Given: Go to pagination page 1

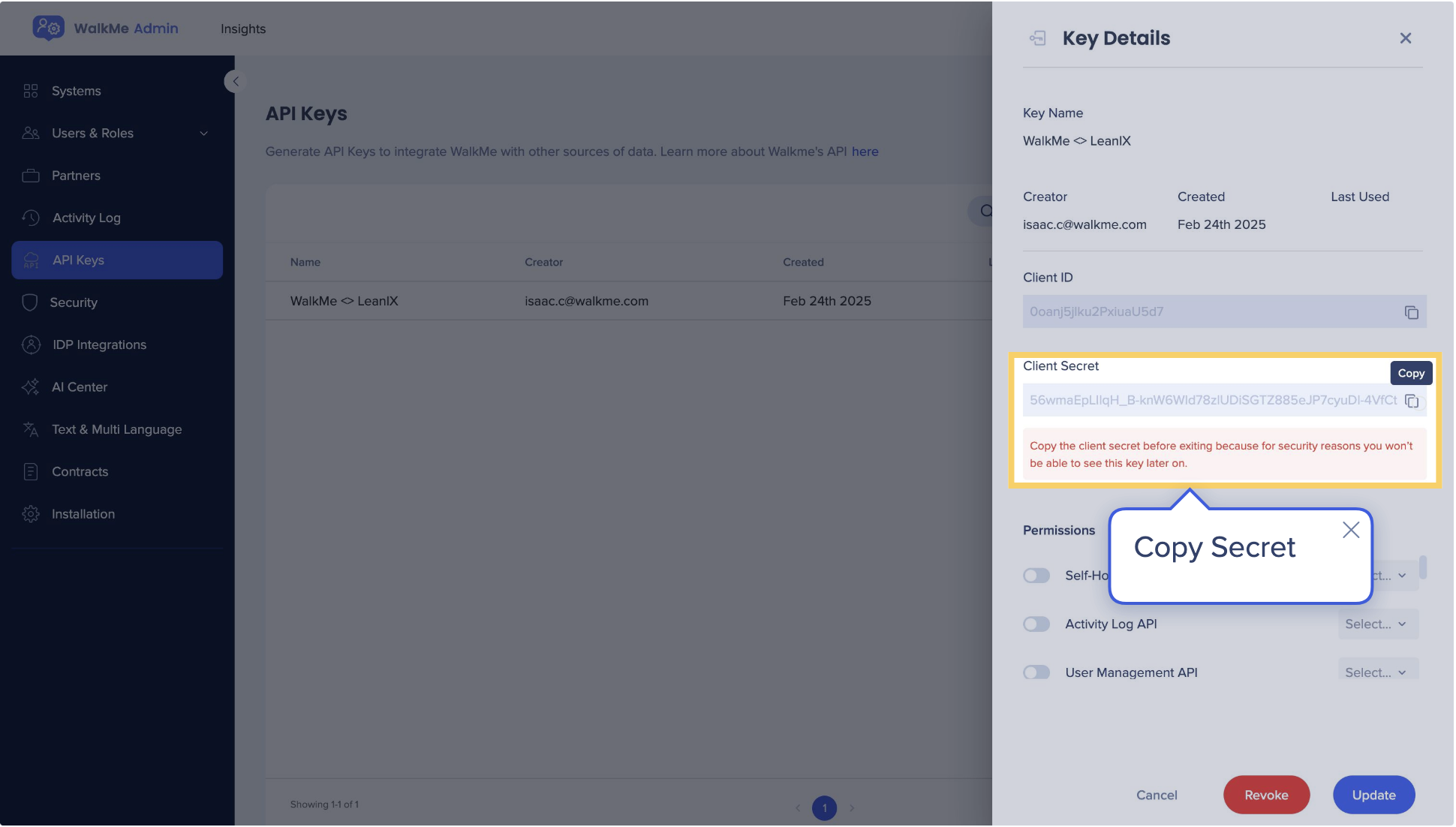Looking at the screenshot, I should pyautogui.click(x=824, y=808).
